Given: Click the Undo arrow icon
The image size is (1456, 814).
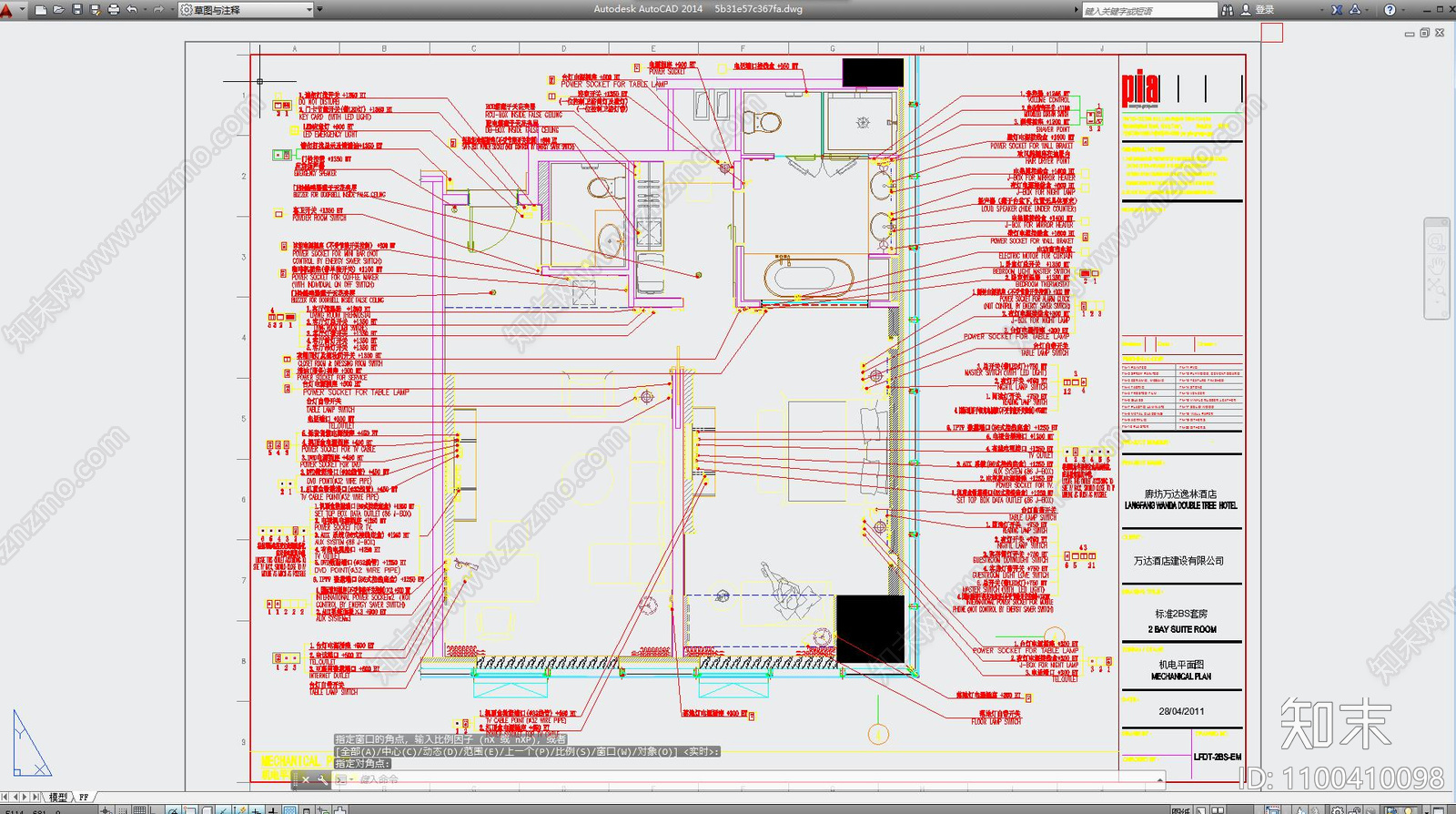Looking at the screenshot, I should [x=132, y=10].
